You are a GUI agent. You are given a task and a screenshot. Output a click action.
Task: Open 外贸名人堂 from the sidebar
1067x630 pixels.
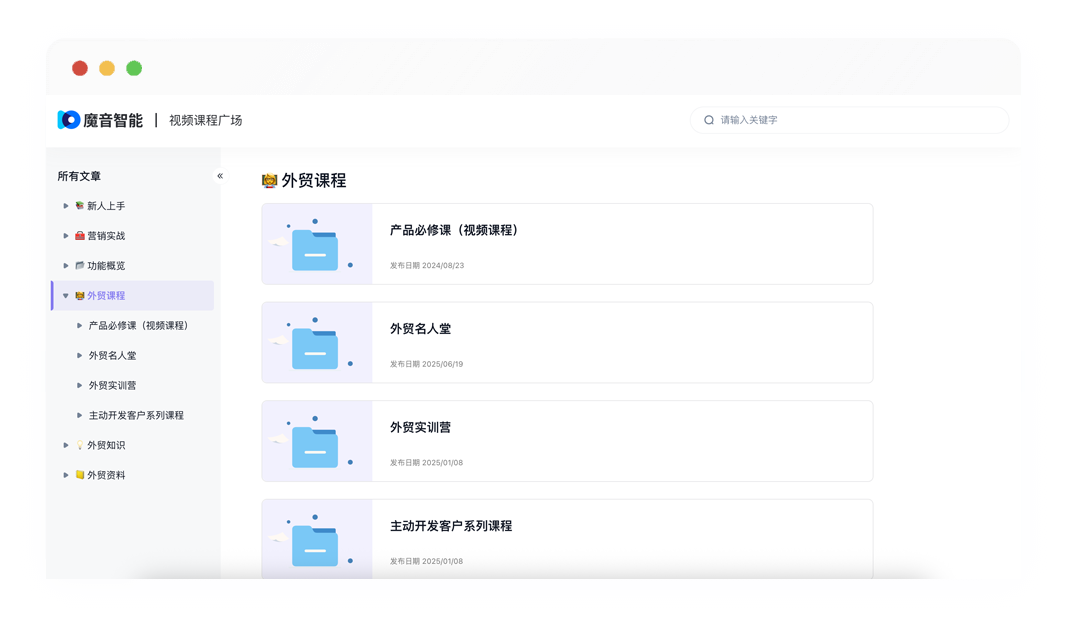click(112, 355)
